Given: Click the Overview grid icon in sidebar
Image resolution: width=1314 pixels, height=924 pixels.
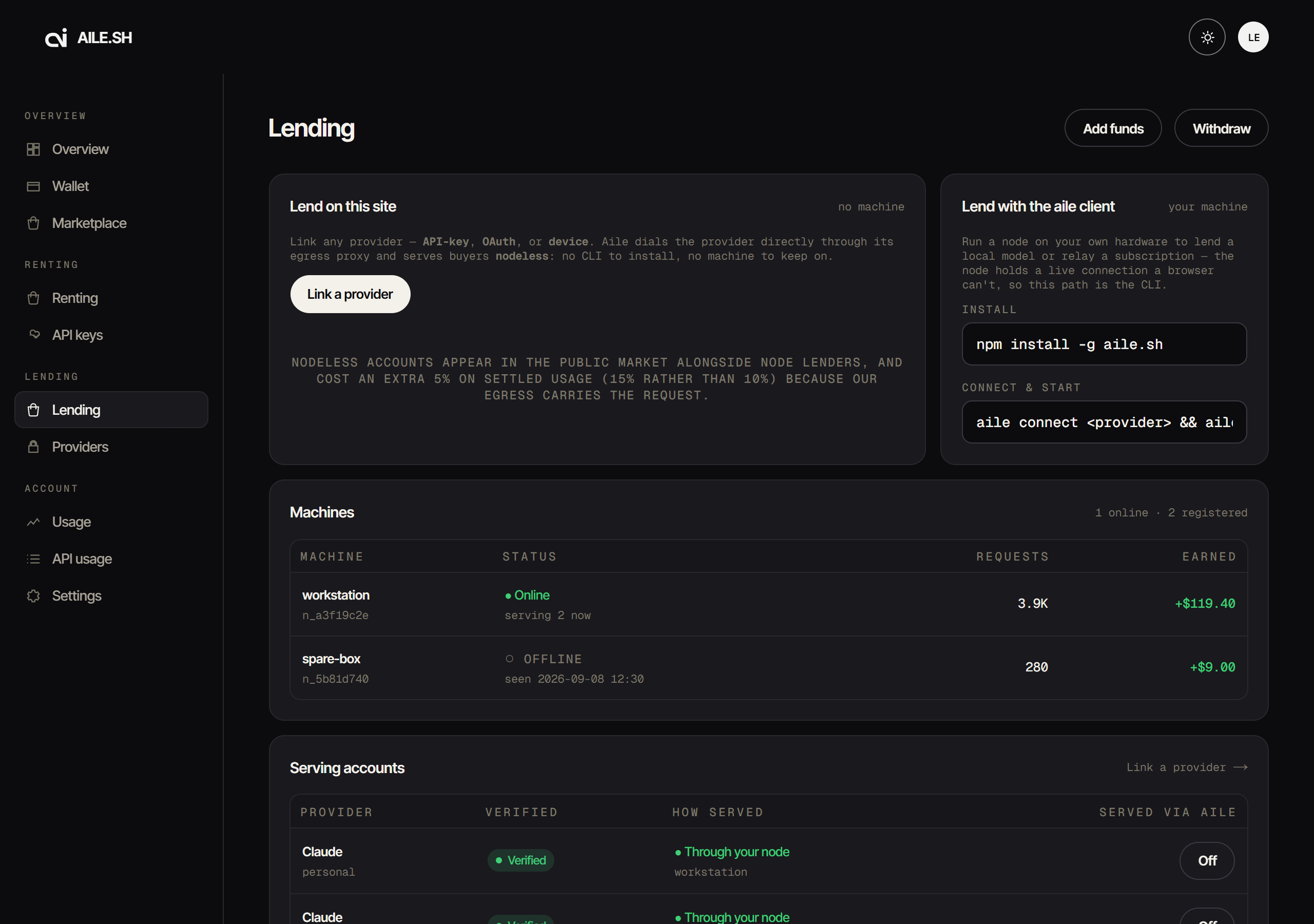Looking at the screenshot, I should pos(33,149).
